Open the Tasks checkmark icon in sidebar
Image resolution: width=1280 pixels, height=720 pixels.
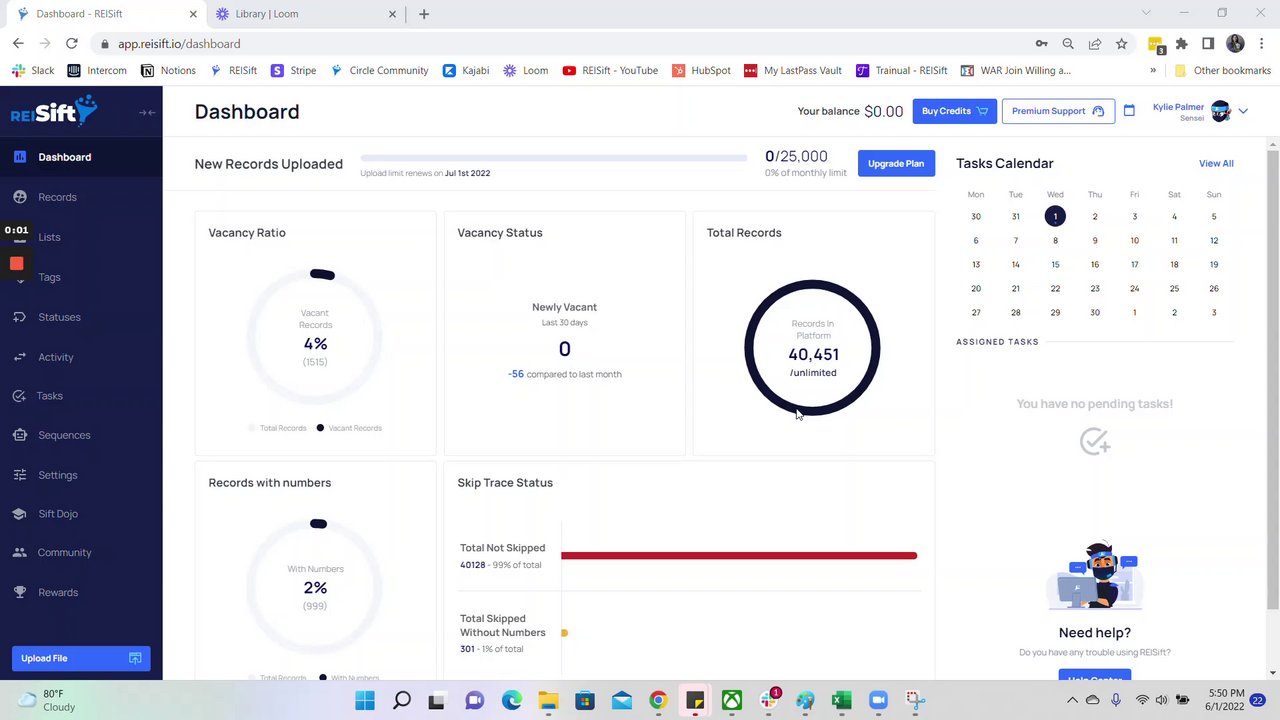coord(19,396)
